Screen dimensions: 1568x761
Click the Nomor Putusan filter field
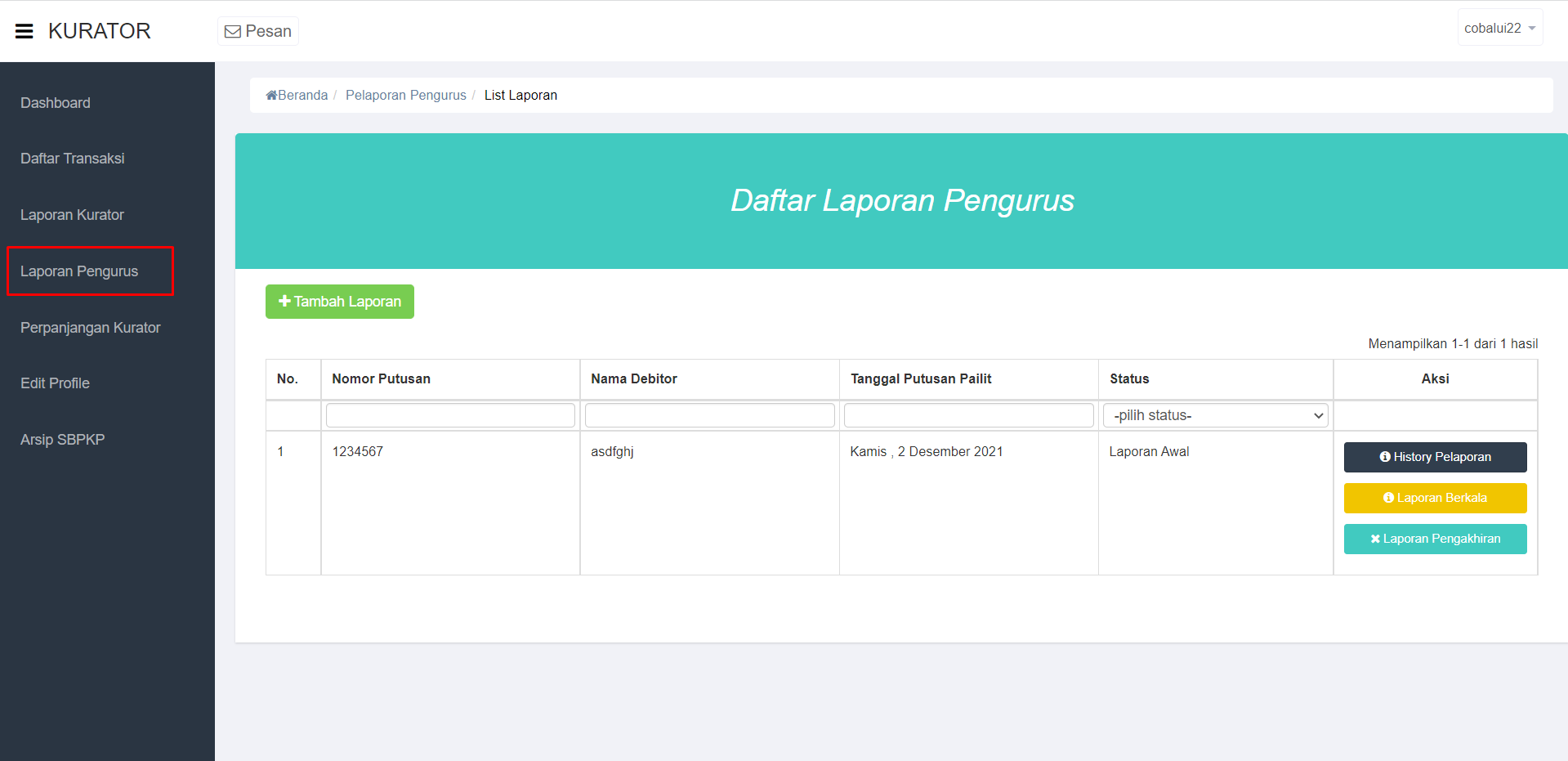[x=450, y=415]
